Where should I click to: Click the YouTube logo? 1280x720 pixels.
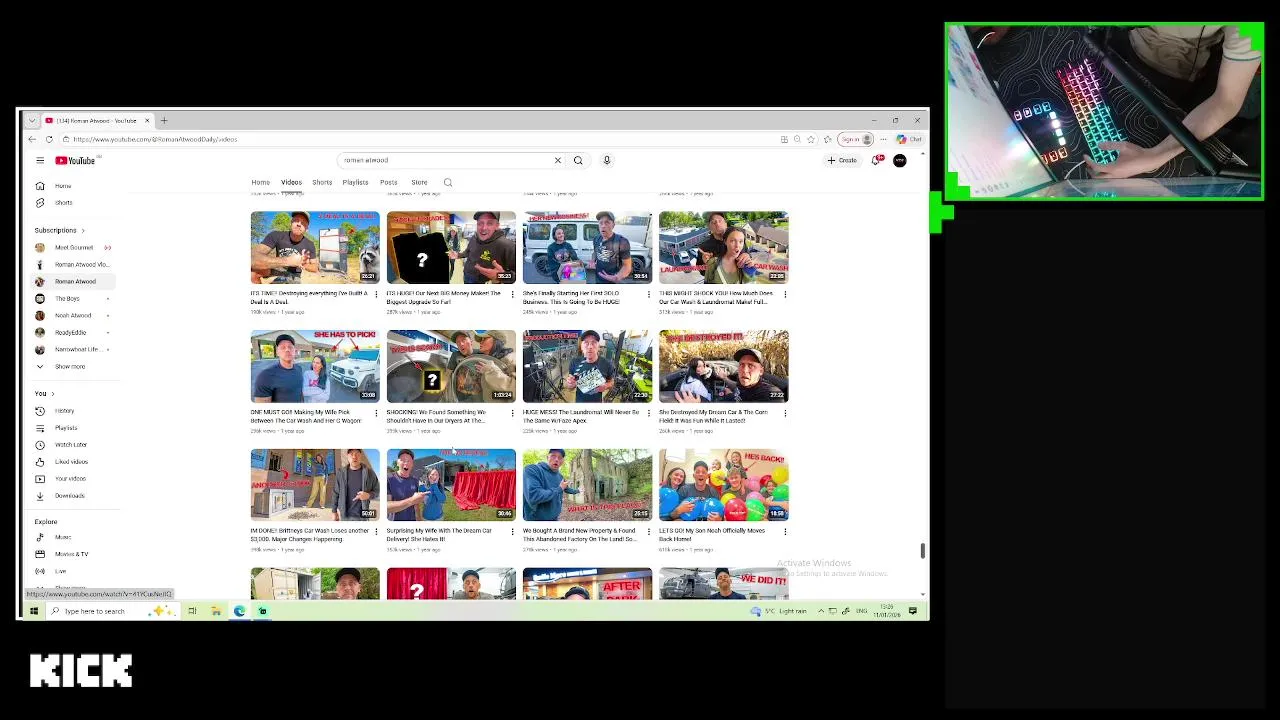coord(75,160)
